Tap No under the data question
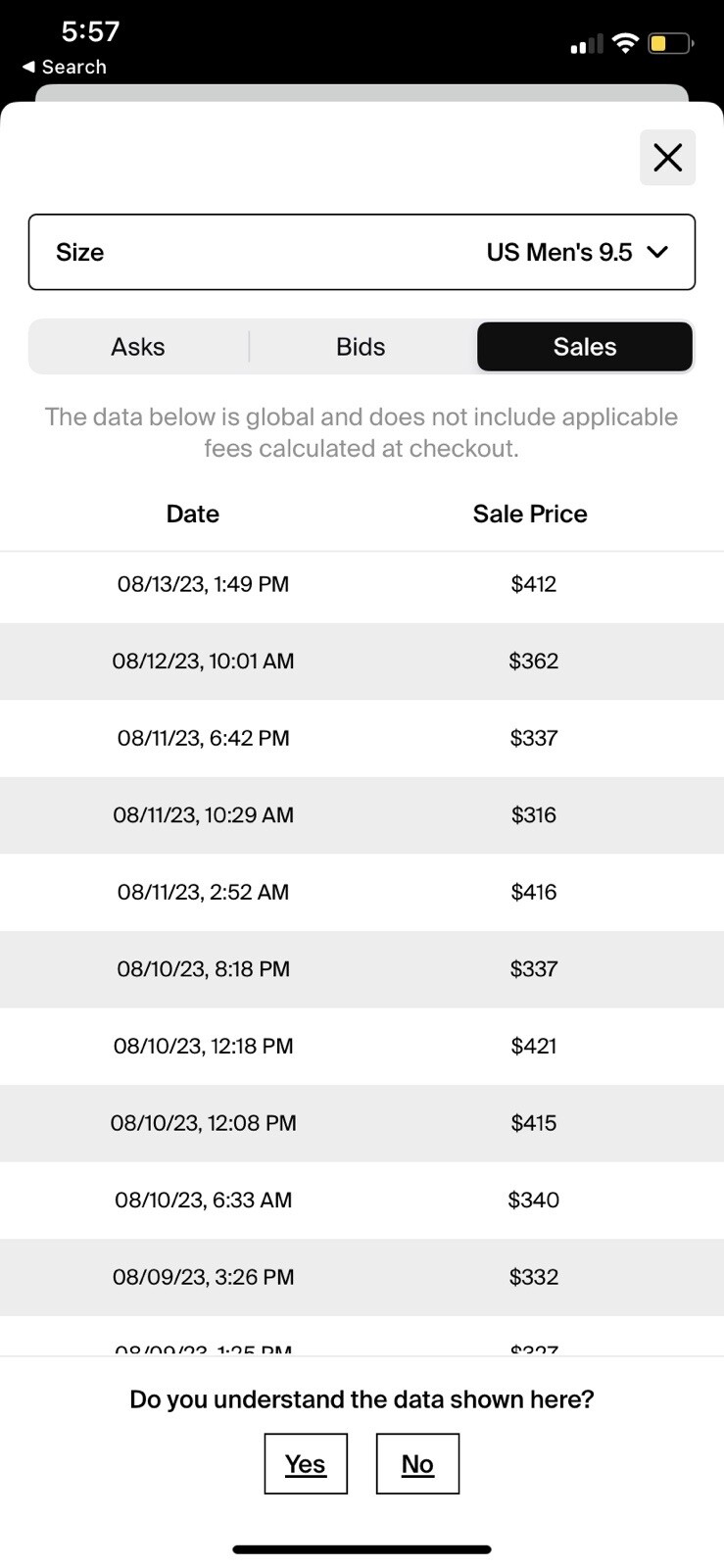The image size is (724, 1568). pyautogui.click(x=417, y=1463)
